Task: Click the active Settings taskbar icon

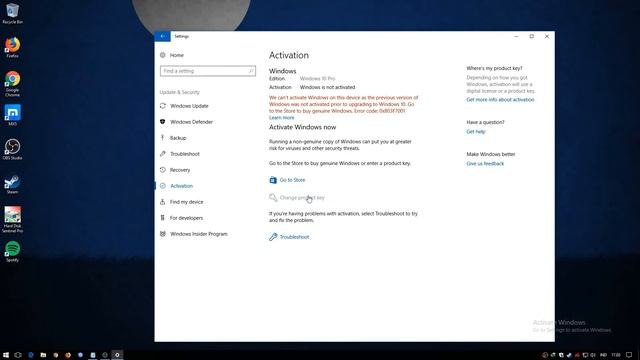Action: 117,355
